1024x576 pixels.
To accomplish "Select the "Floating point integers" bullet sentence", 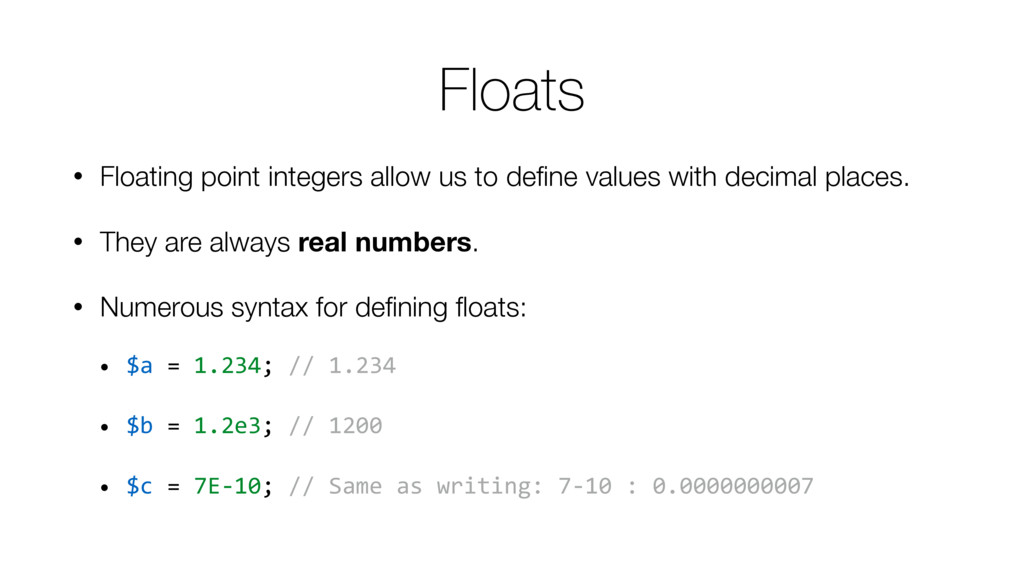I will pyautogui.click(x=504, y=177).
